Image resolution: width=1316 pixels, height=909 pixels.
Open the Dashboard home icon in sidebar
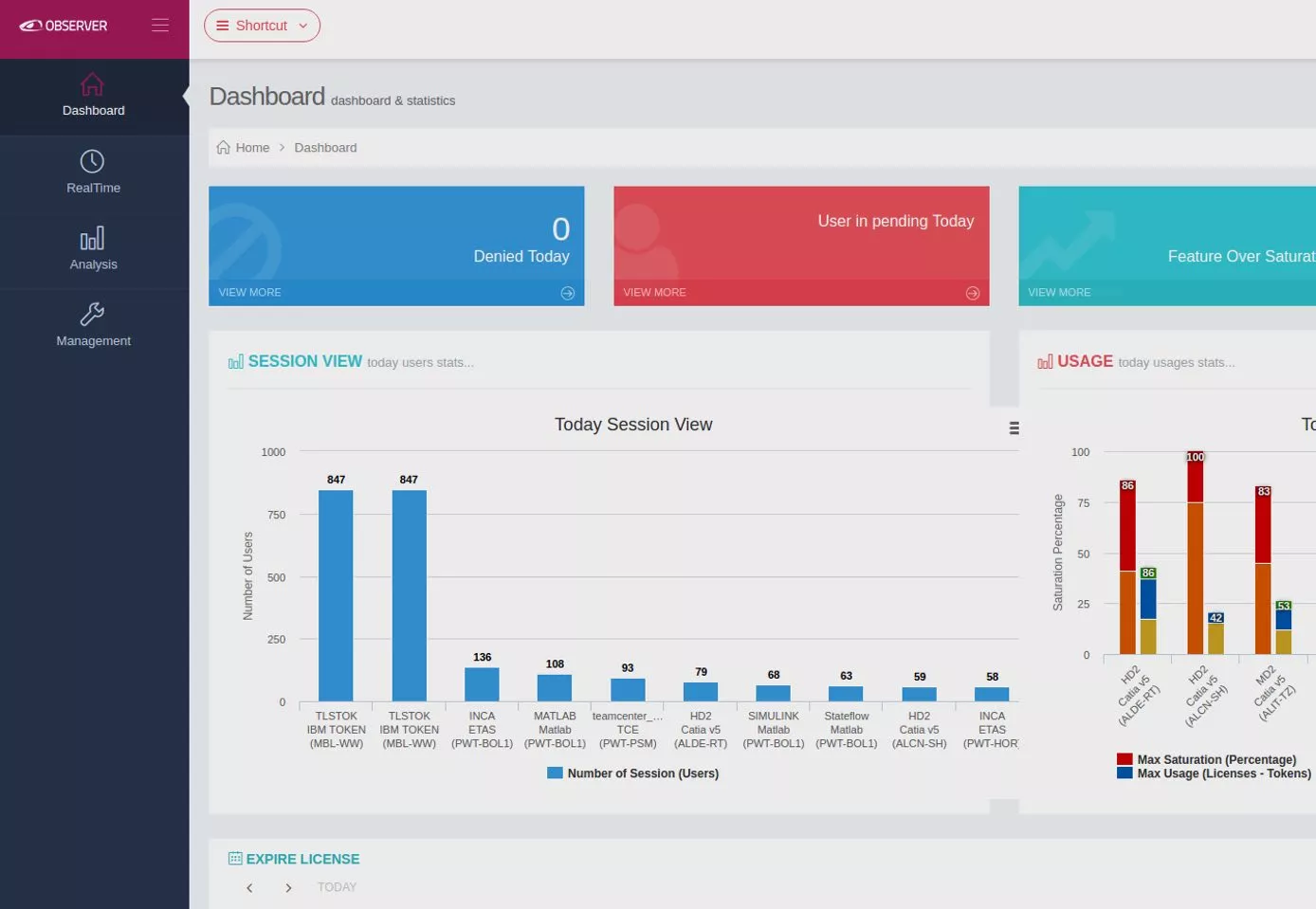coord(92,84)
